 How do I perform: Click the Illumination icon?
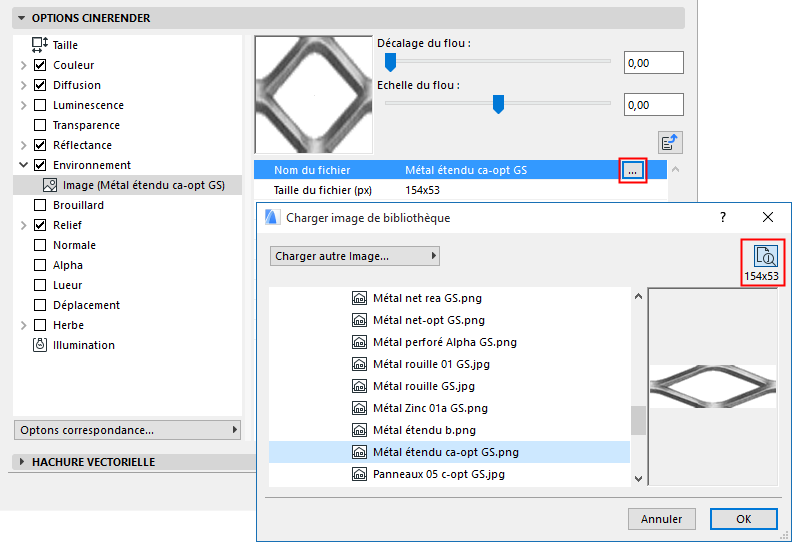tap(40, 345)
